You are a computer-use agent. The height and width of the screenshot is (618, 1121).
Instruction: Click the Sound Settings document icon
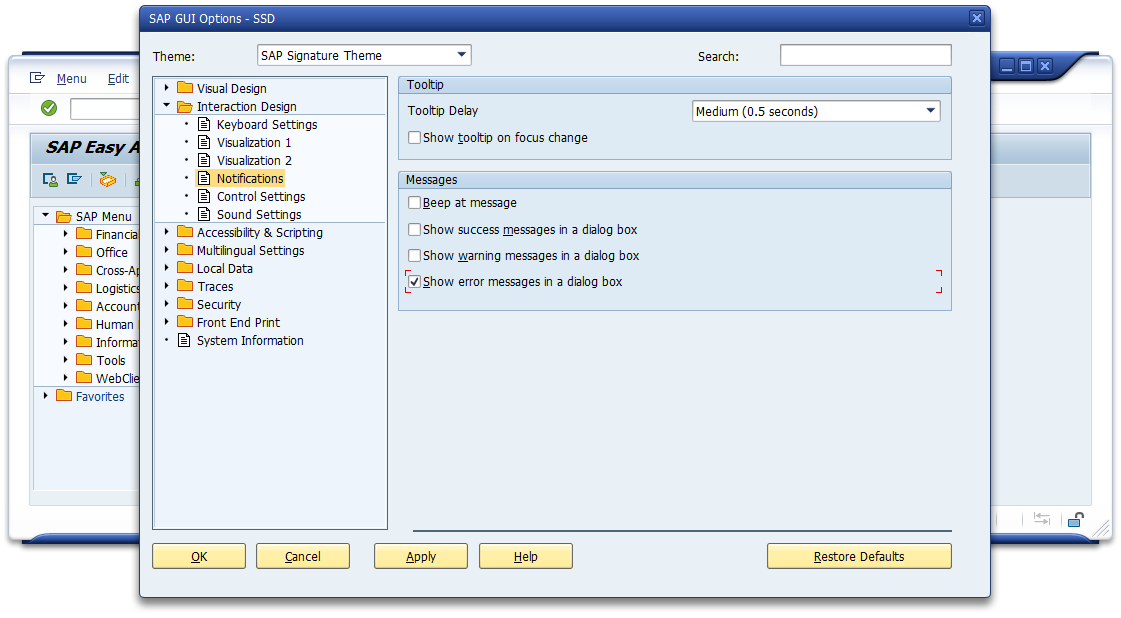tap(204, 214)
